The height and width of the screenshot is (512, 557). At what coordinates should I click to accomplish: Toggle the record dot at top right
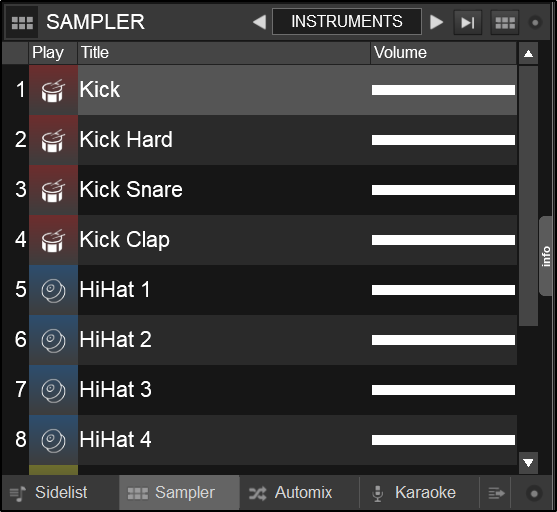(535, 23)
